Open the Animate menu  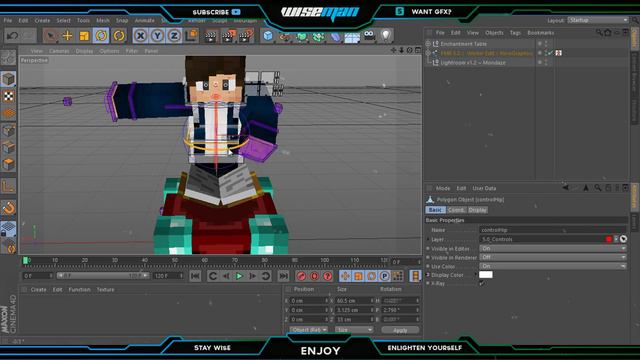click(x=144, y=20)
